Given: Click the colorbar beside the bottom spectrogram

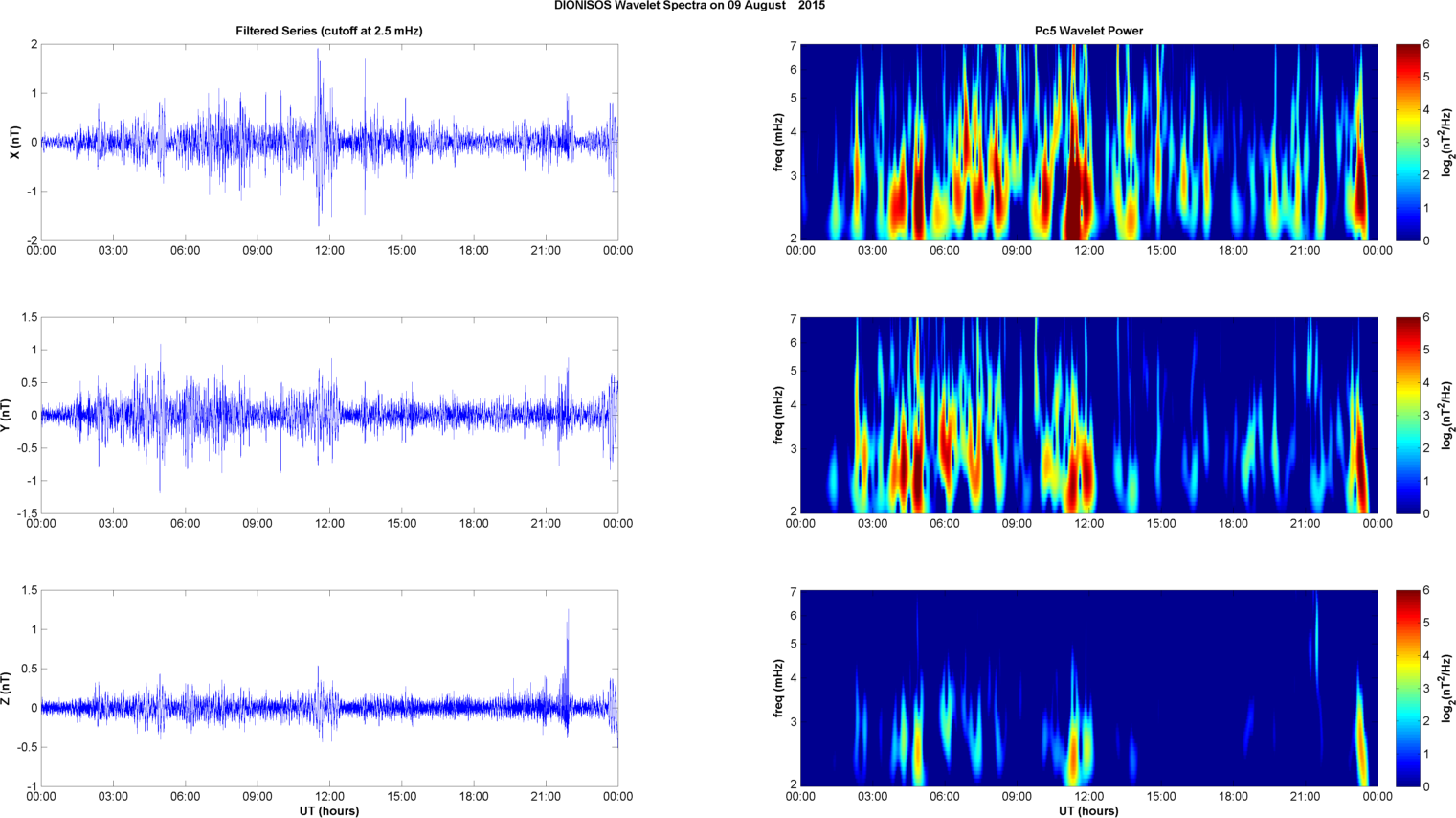Looking at the screenshot, I should (x=1408, y=689).
